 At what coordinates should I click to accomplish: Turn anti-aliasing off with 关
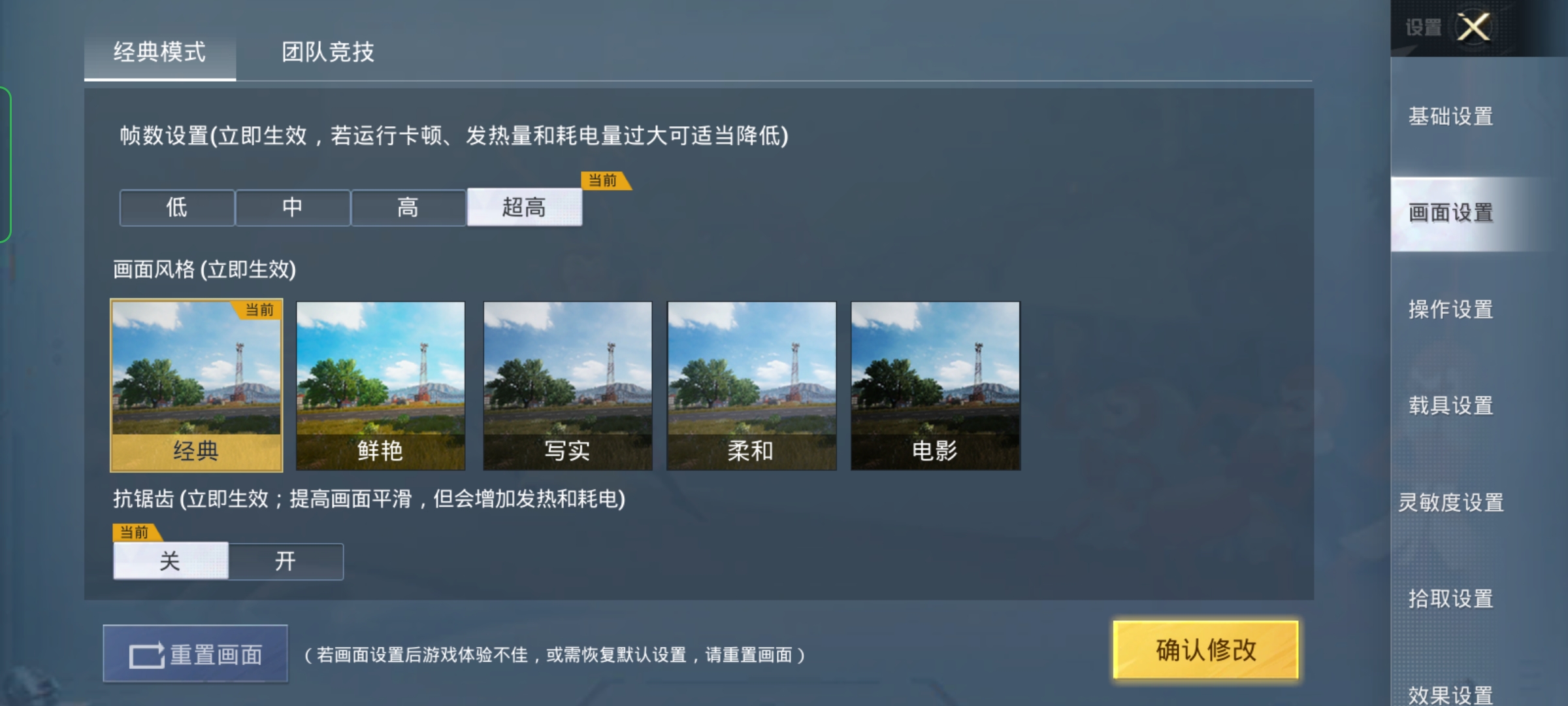click(x=171, y=560)
